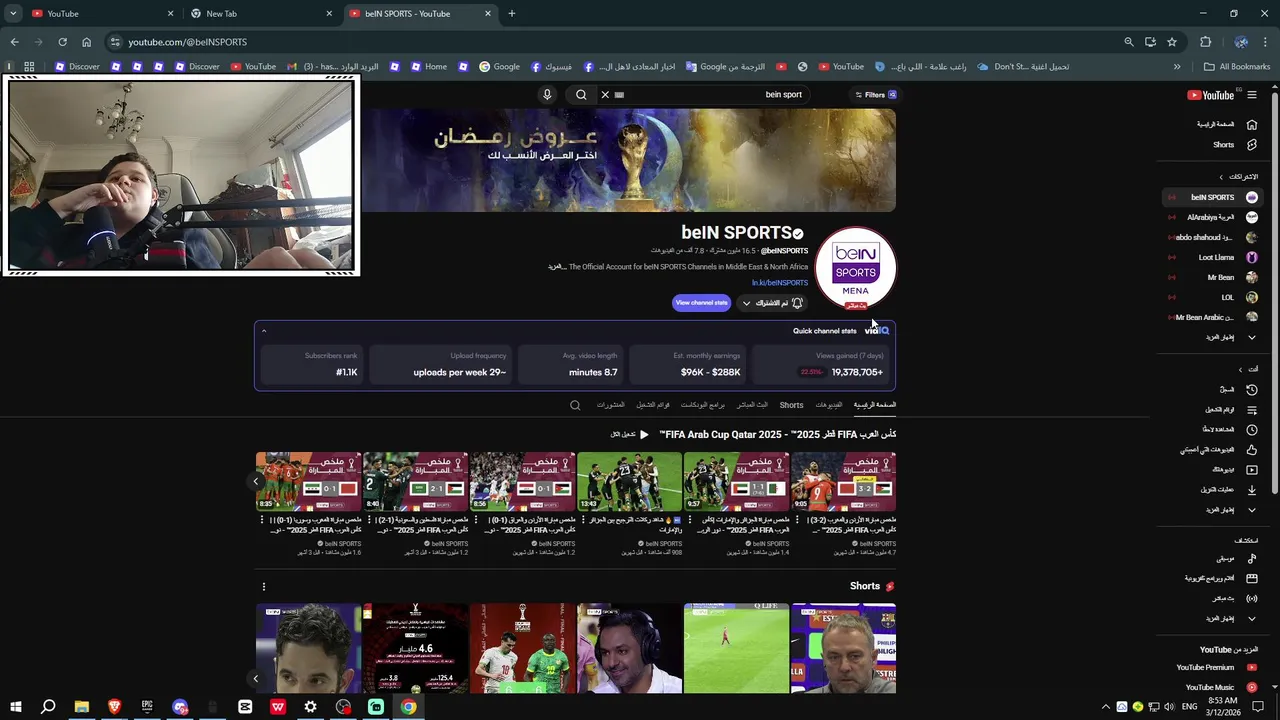Switch to the 'New Tab' browser tab
Image resolution: width=1280 pixels, height=720 pixels.
click(262, 13)
